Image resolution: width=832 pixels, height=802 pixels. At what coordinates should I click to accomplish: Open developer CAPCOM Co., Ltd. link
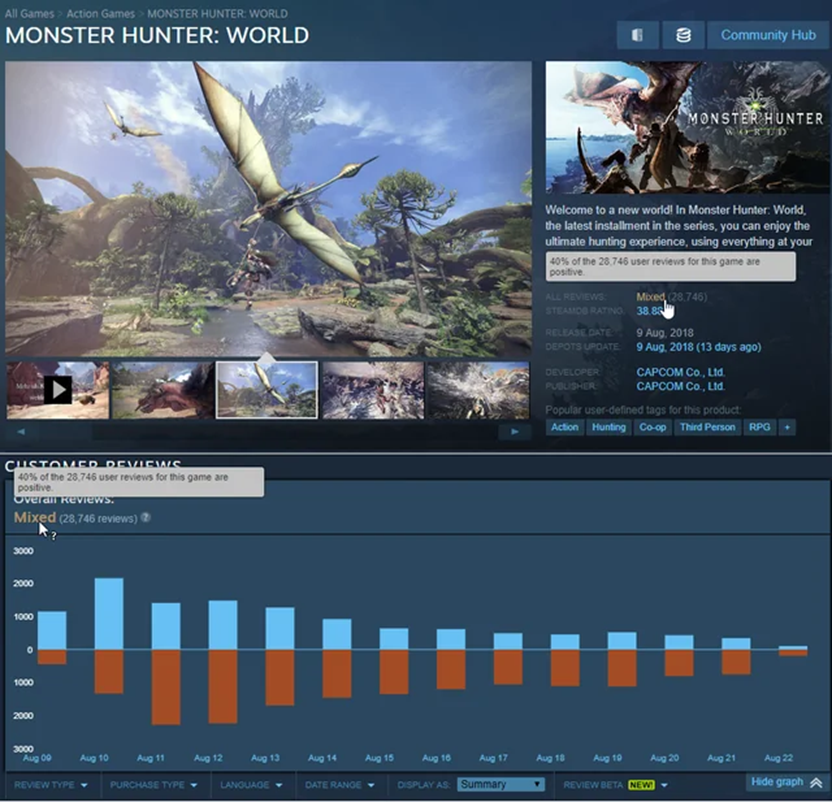[680, 372]
